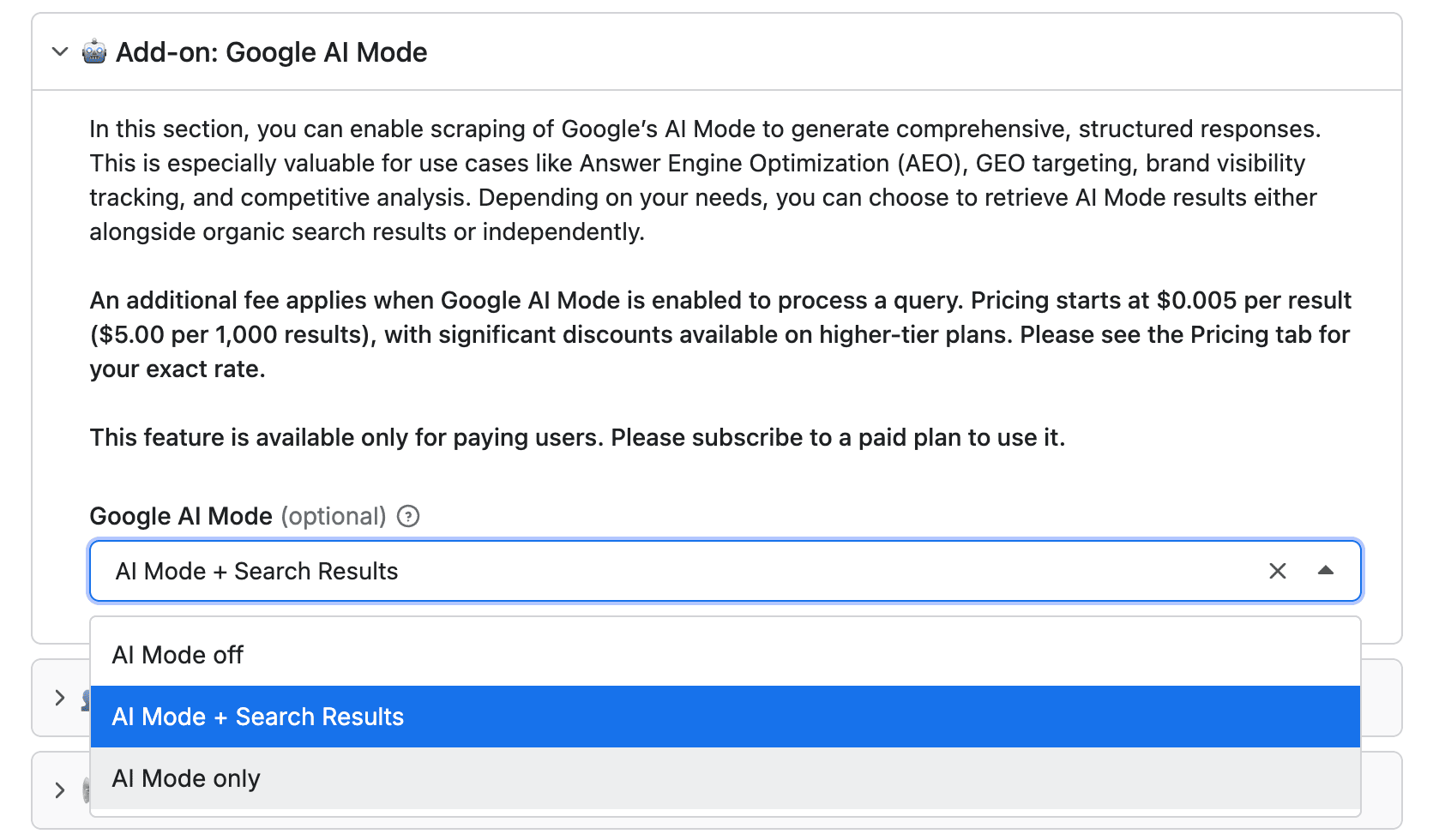Click the paying users only notice text

tap(577, 437)
